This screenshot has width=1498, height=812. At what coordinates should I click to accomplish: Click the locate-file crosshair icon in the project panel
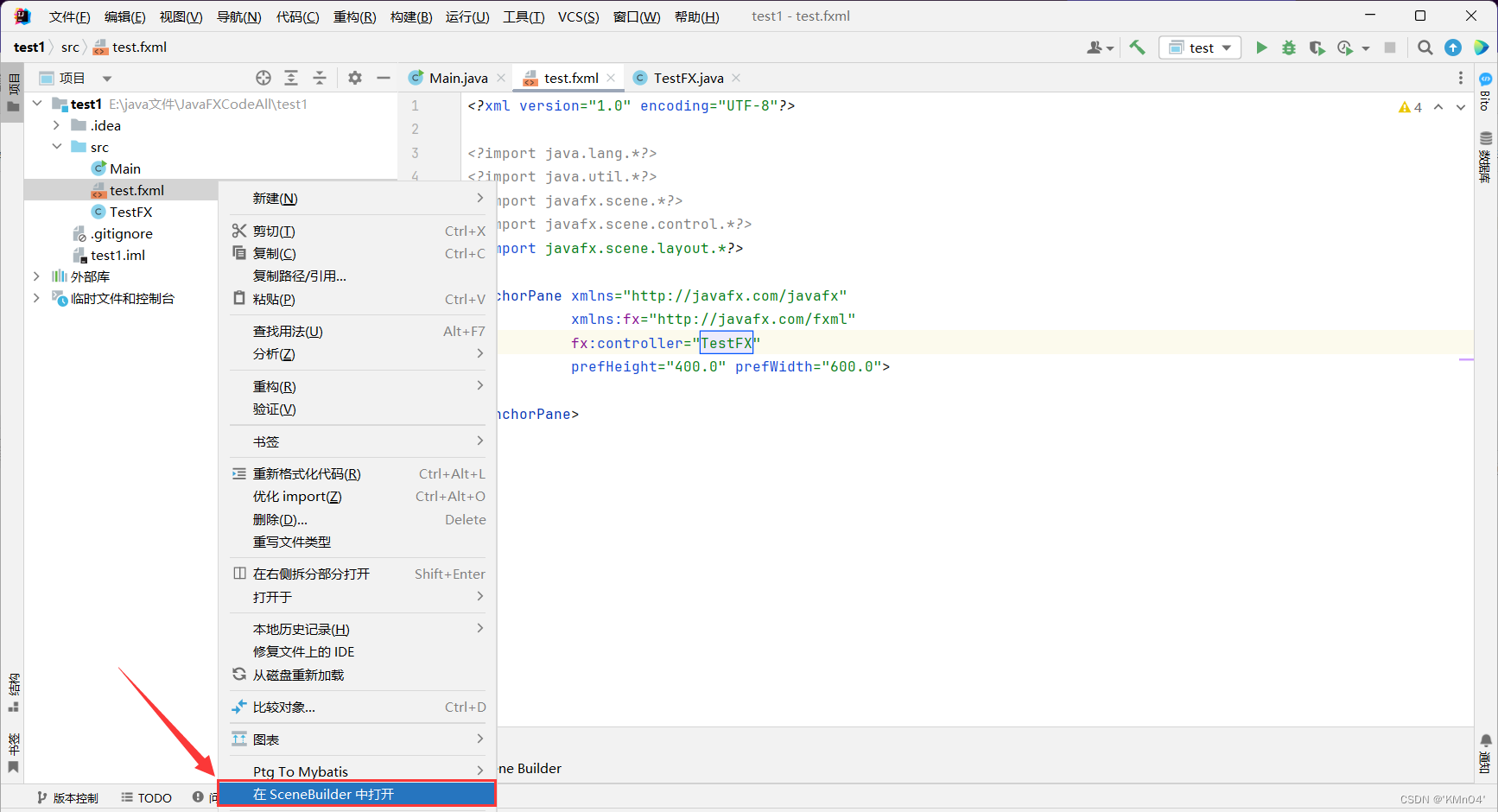click(x=263, y=78)
